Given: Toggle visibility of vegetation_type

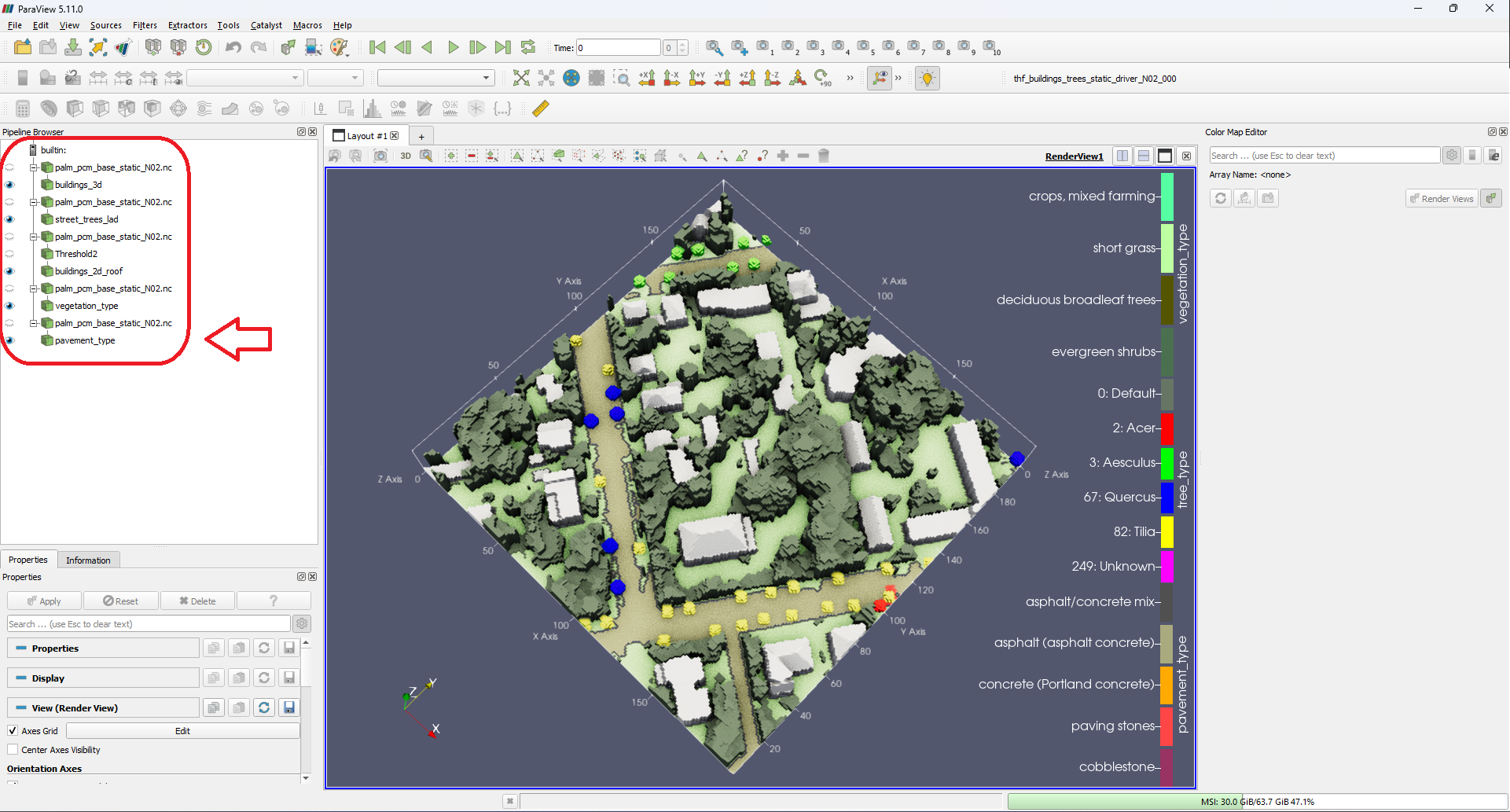Looking at the screenshot, I should tap(9, 306).
